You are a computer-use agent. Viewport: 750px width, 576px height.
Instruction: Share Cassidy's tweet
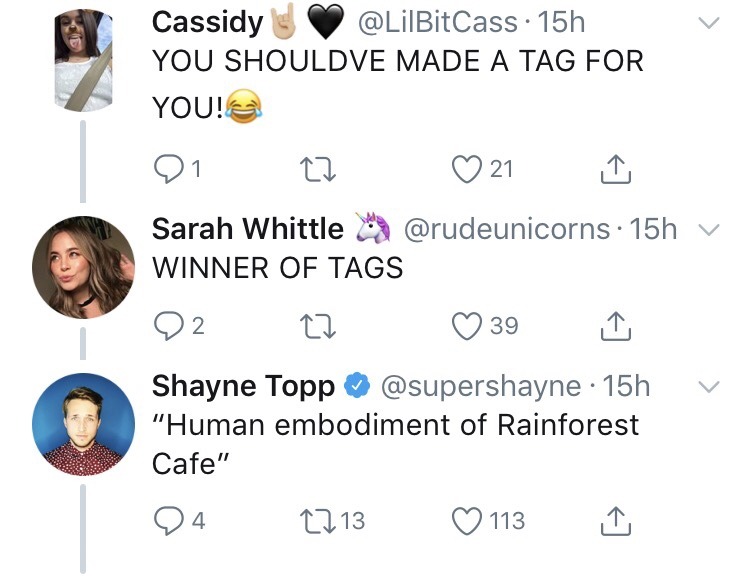click(612, 170)
